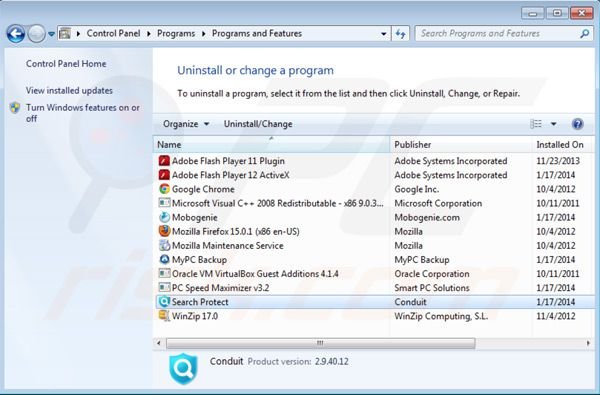Click the Adobe Flash Player 12 ActiveX icon
Viewport: 600px width, 395px height.
[x=164, y=175]
